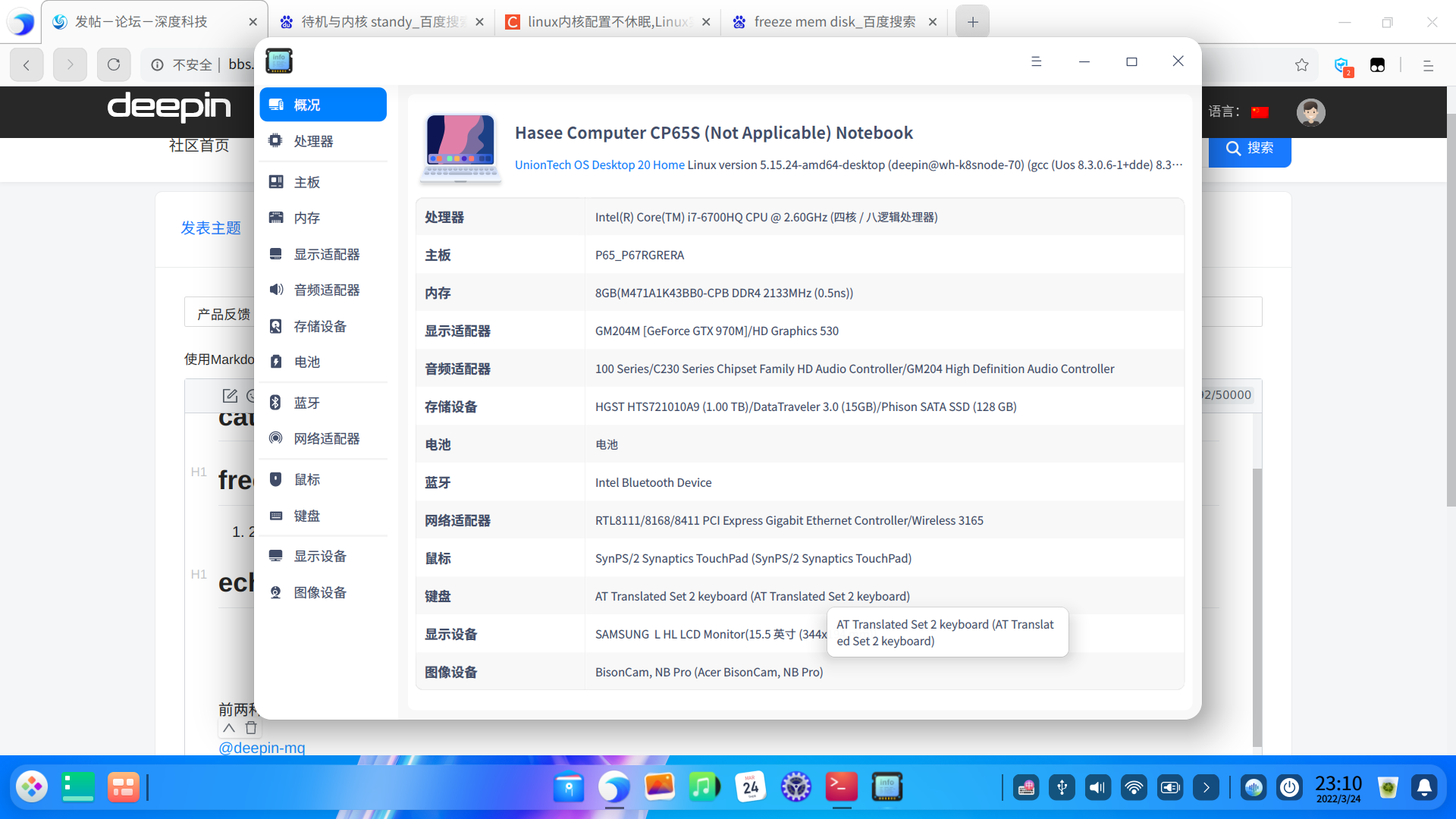
Task: Click the 搜索 search button
Action: tap(1249, 148)
